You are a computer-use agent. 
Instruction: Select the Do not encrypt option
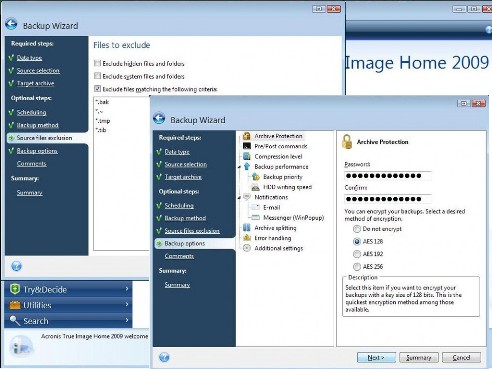[x=357, y=229]
